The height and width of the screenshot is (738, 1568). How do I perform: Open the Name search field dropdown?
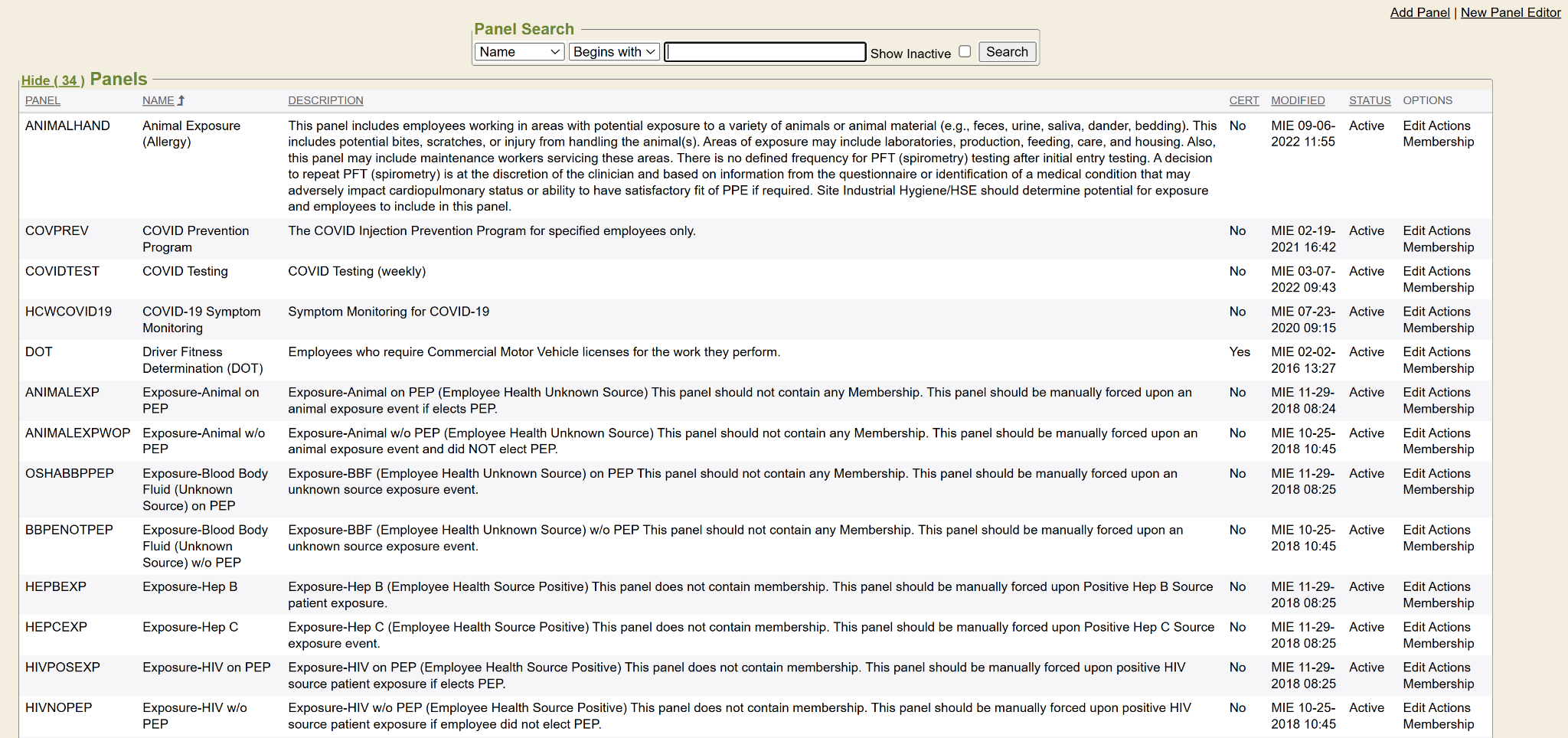pos(519,51)
